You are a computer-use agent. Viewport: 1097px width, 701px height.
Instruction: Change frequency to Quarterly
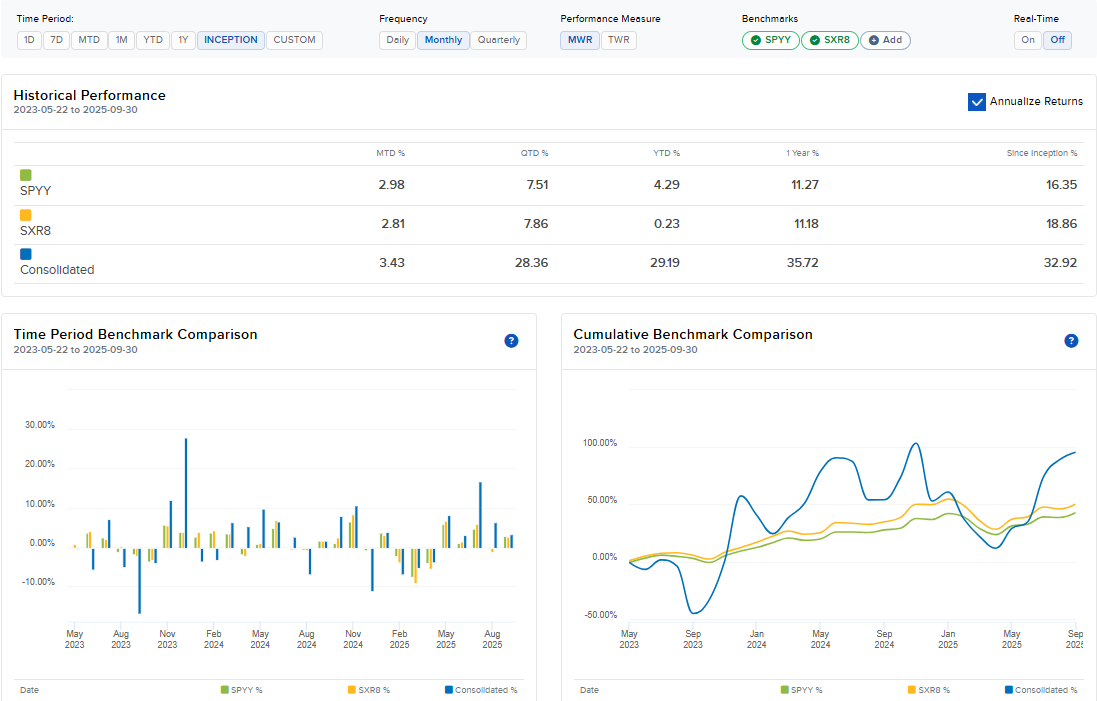click(498, 40)
